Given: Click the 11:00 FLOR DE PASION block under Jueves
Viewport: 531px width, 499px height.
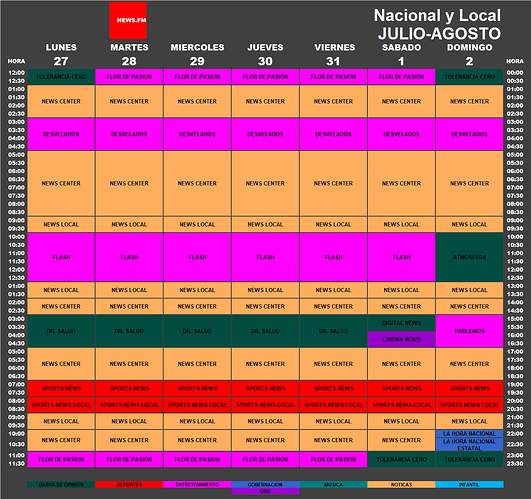Looking at the screenshot, I should [265, 459].
